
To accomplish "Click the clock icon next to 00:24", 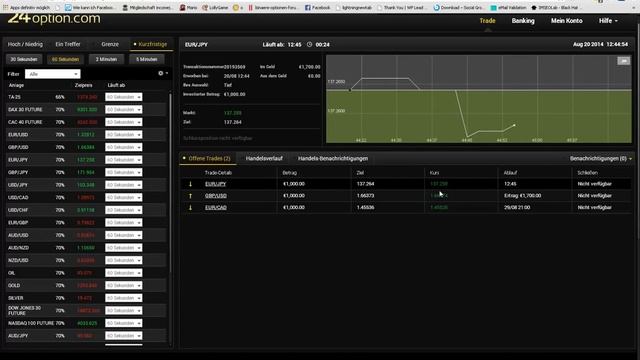I will click(x=309, y=44).
